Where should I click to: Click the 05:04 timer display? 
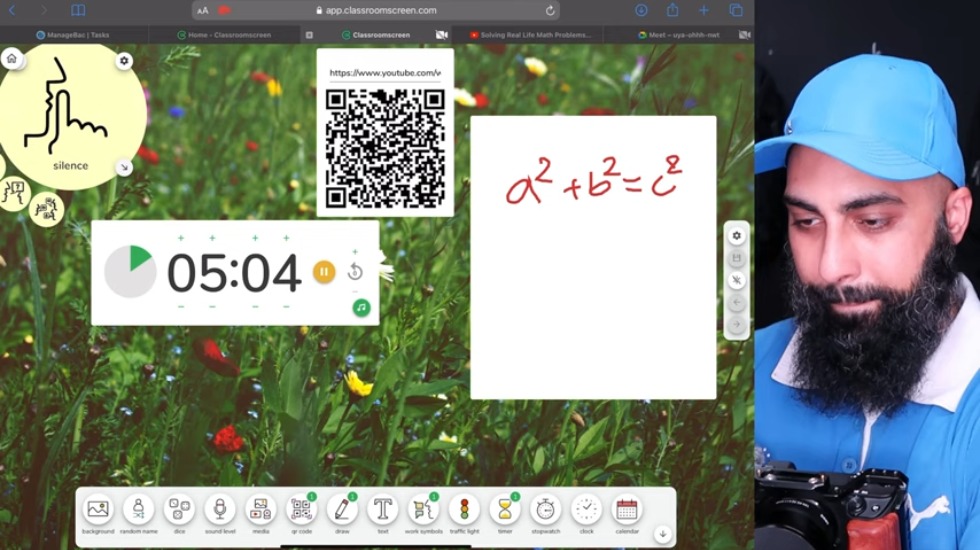(x=234, y=273)
